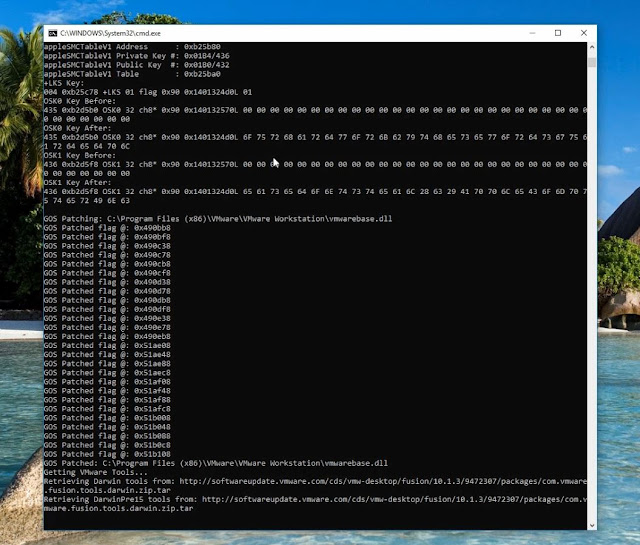
Task: Click the 'GOS Patched flag @: 0x490bf8' line
Action: pos(107,237)
